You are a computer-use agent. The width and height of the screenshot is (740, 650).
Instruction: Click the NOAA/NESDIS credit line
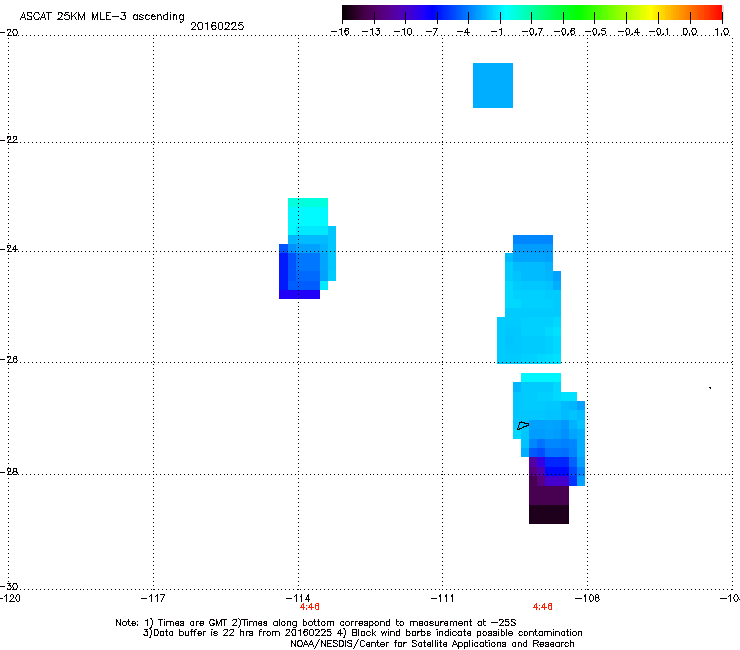tap(432, 644)
